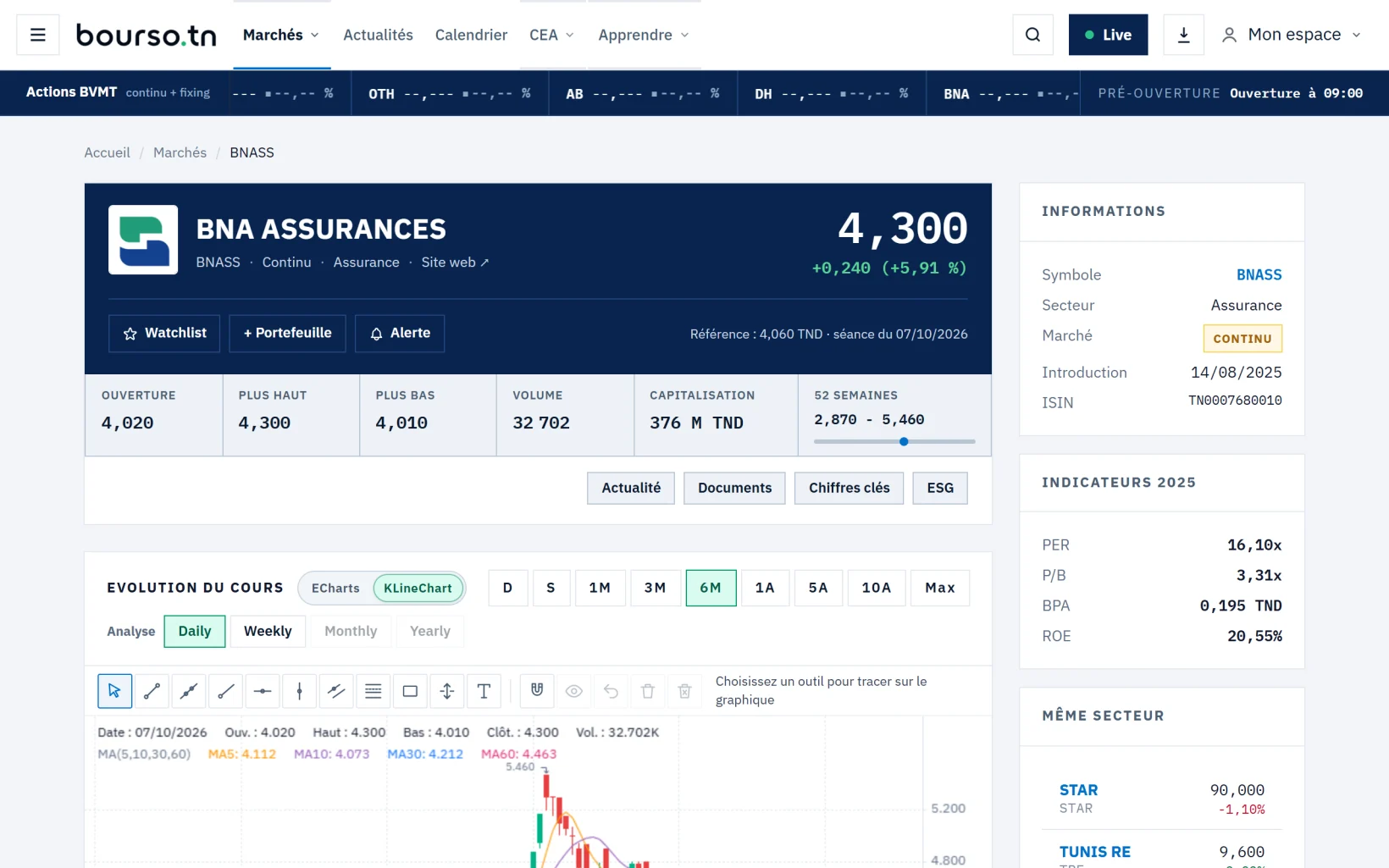The height and width of the screenshot is (868, 1389).
Task: Expand the CEA dropdown
Action: pyautogui.click(x=551, y=35)
